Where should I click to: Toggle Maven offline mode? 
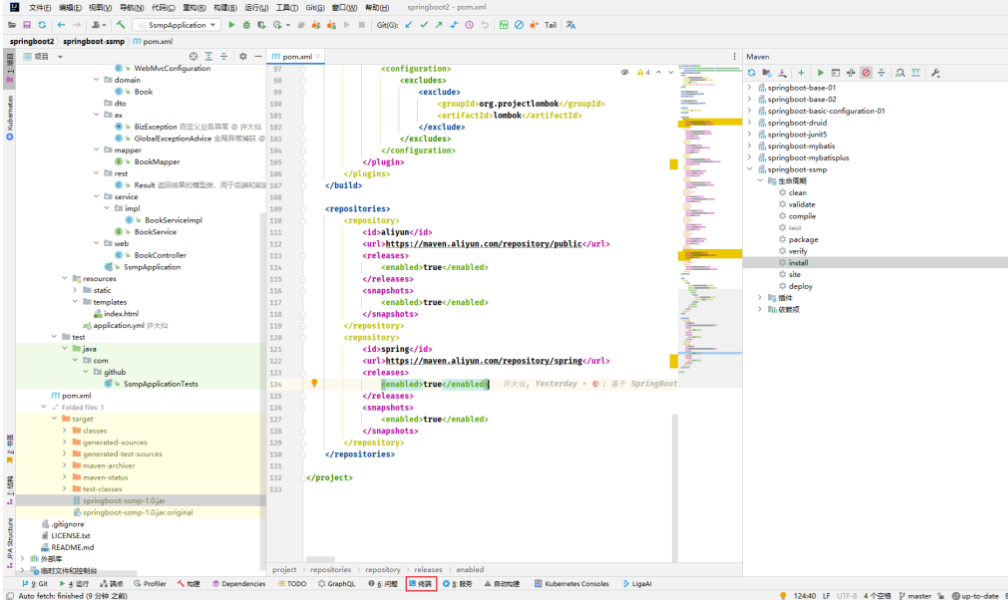[x=851, y=73]
